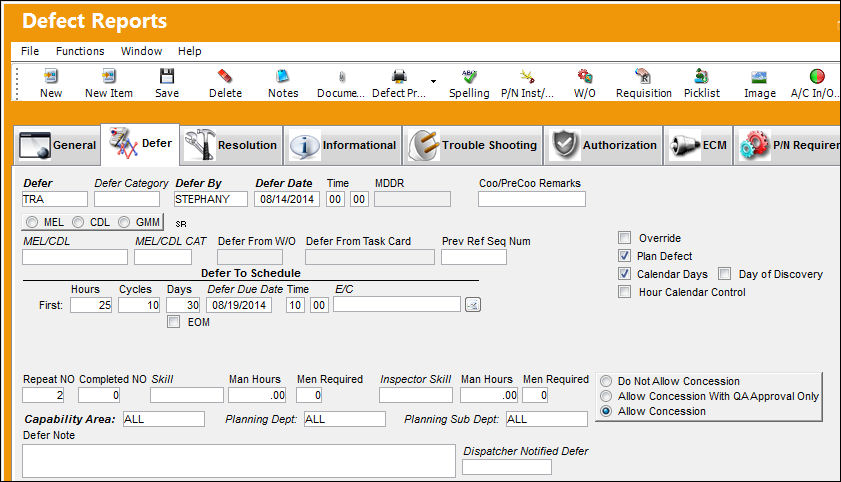The image size is (841, 482).
Task: Click the Defer By field STEPHANY
Action: tap(211, 199)
